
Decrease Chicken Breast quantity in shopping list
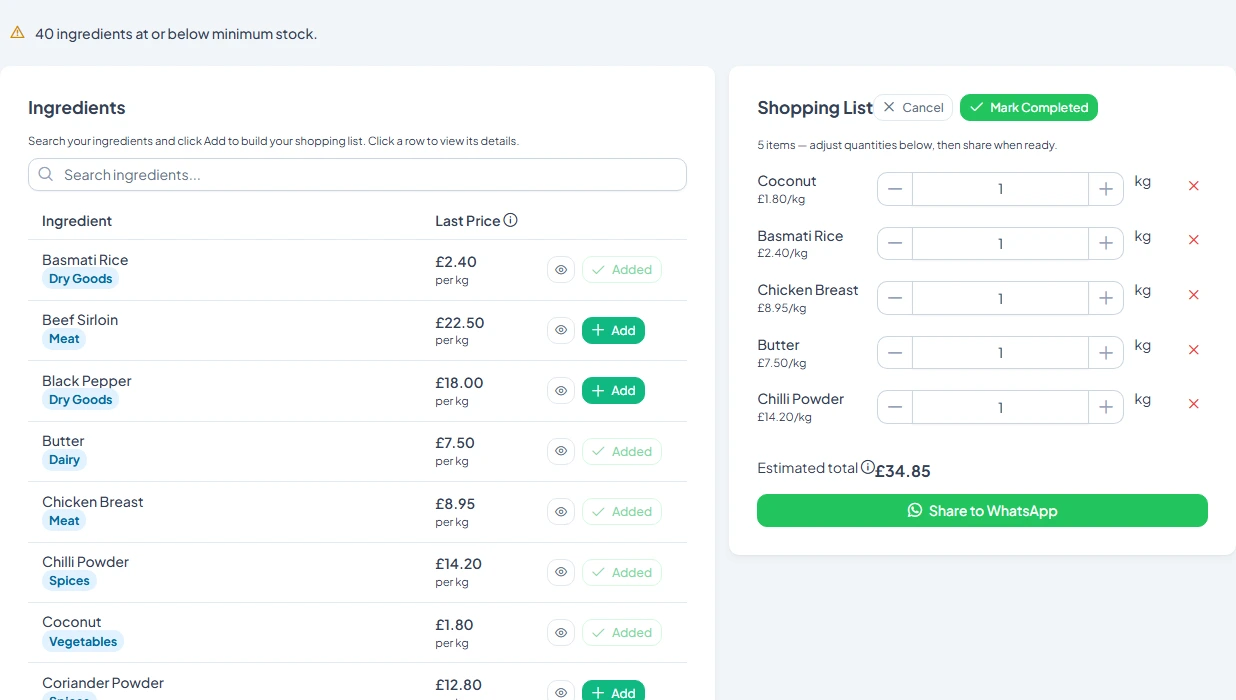(895, 298)
